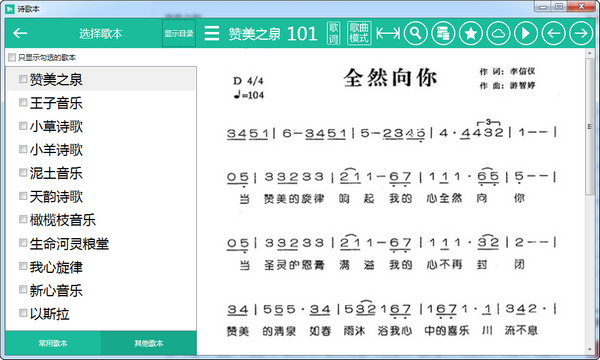Screen dimensions: 600x360
Task: Minimize the 诗歌本 window
Action: [543, 7]
